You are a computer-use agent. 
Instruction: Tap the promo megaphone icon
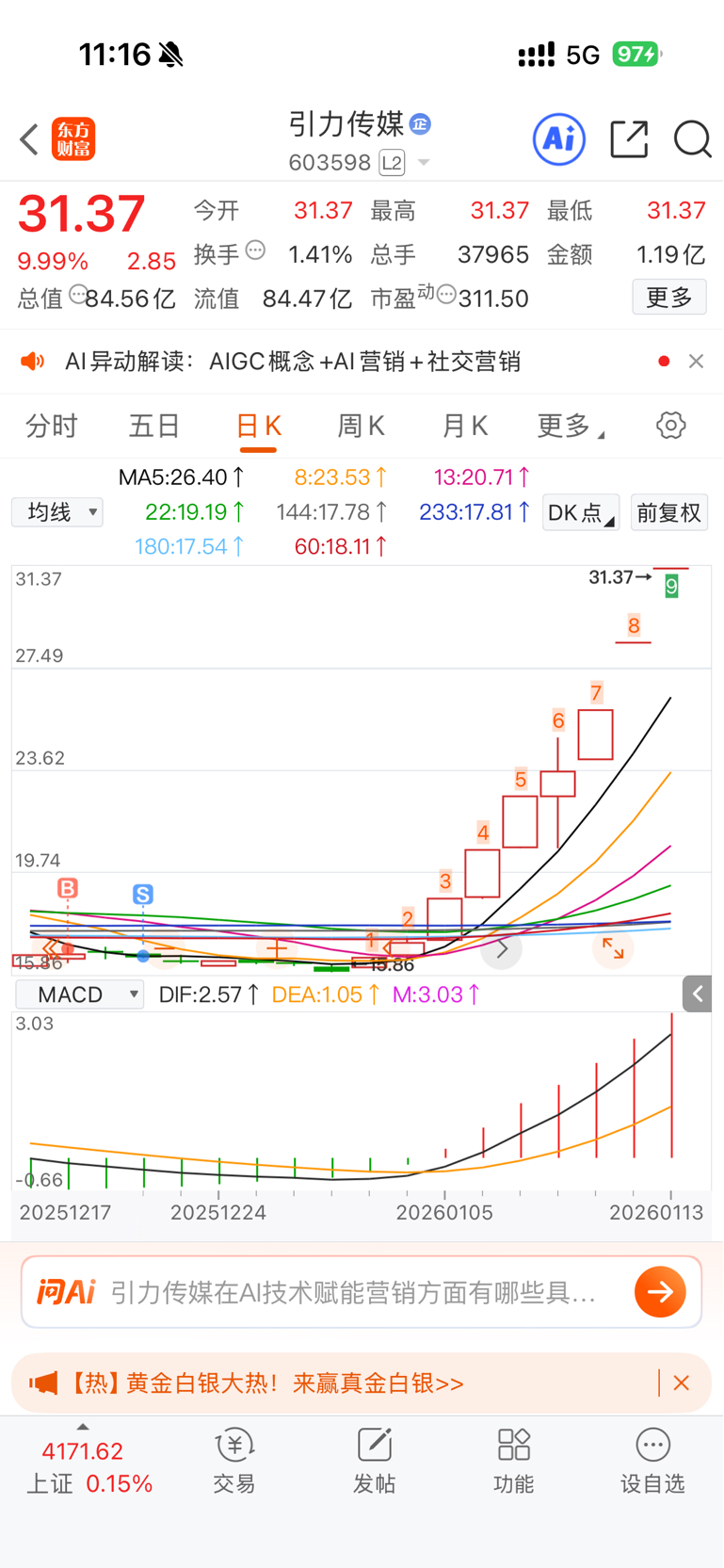(x=43, y=1382)
